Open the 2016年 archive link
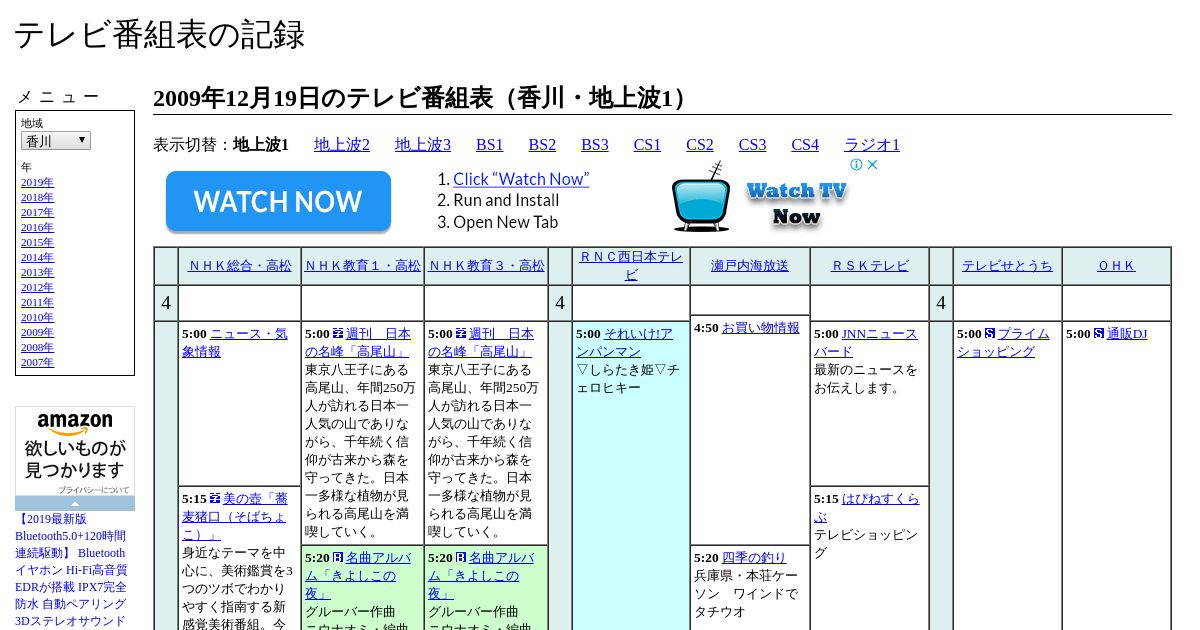The height and width of the screenshot is (630, 1200). coord(37,228)
